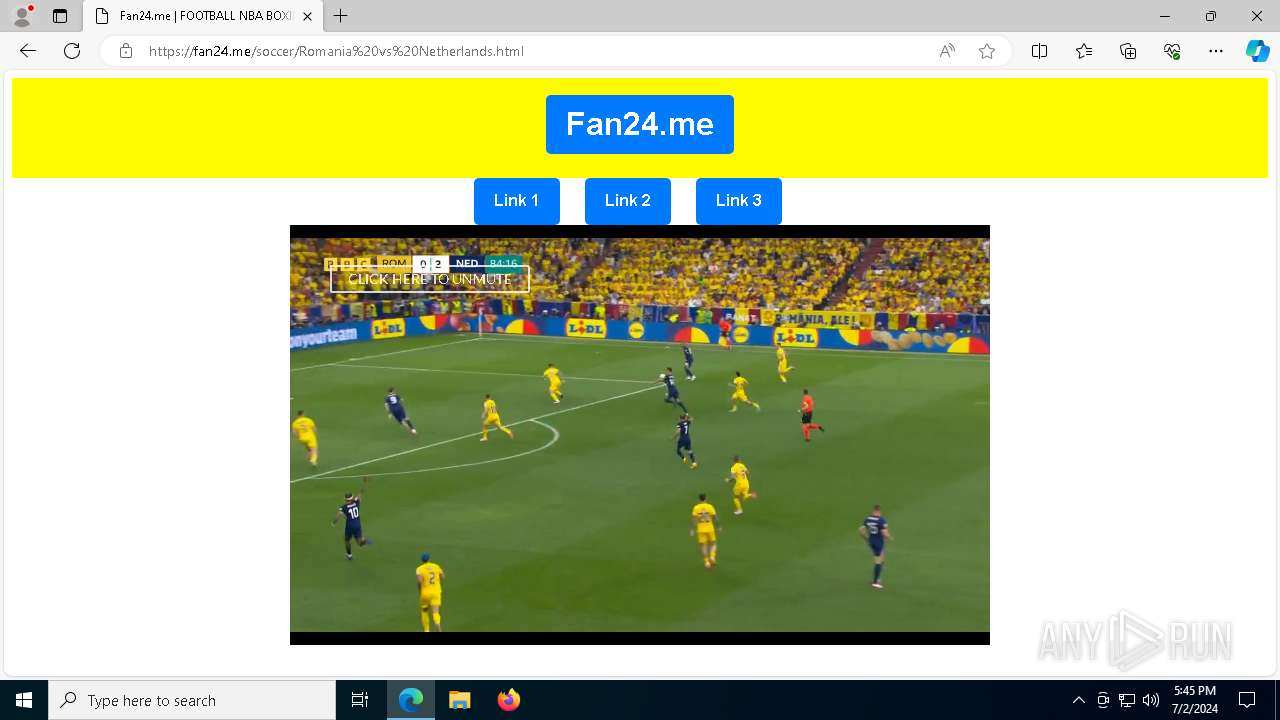Screen dimensions: 1280x720
Task: Open Browser essentials icon
Action: [1172, 51]
